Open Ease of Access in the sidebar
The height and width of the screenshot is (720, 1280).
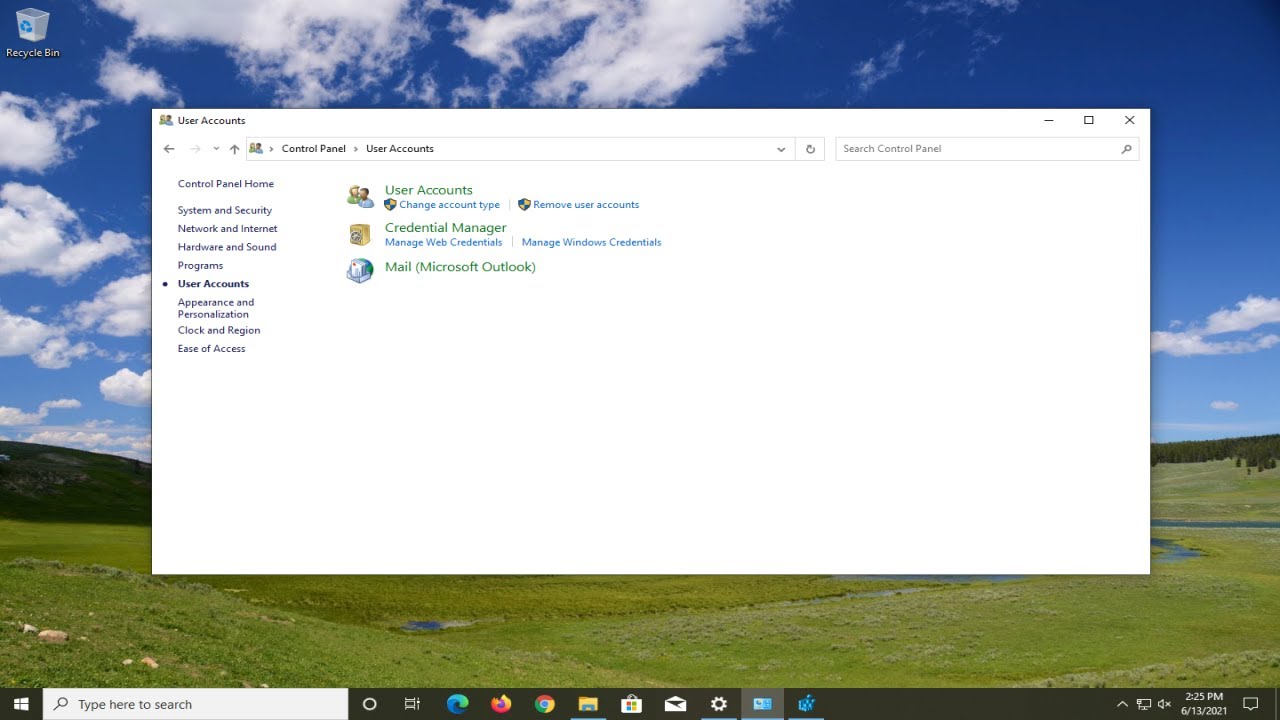(x=211, y=349)
